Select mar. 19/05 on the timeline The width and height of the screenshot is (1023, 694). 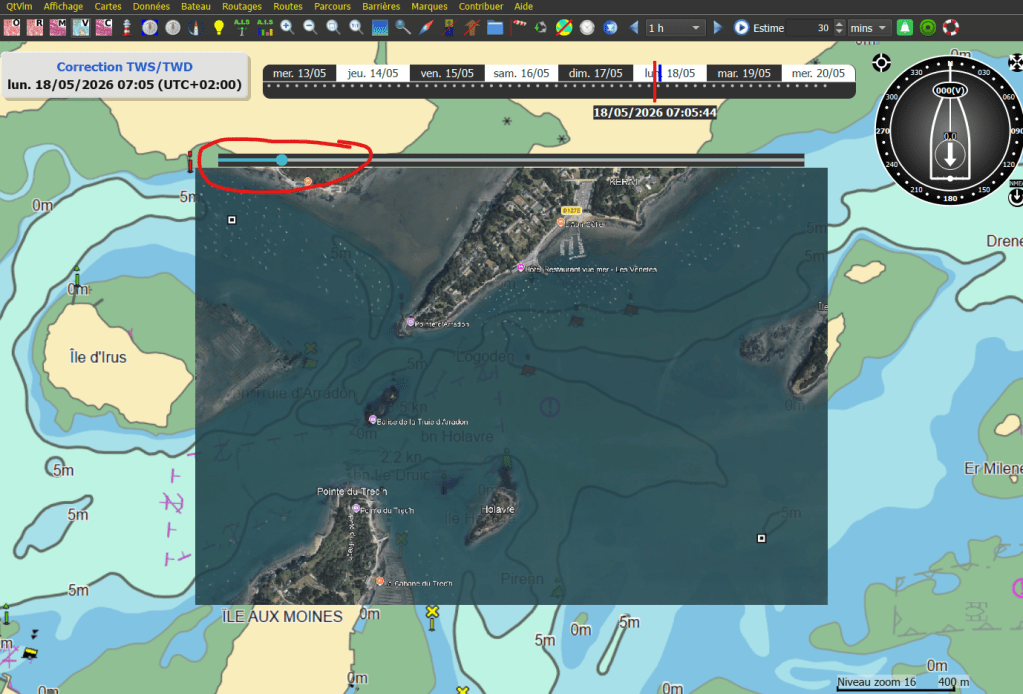(744, 73)
